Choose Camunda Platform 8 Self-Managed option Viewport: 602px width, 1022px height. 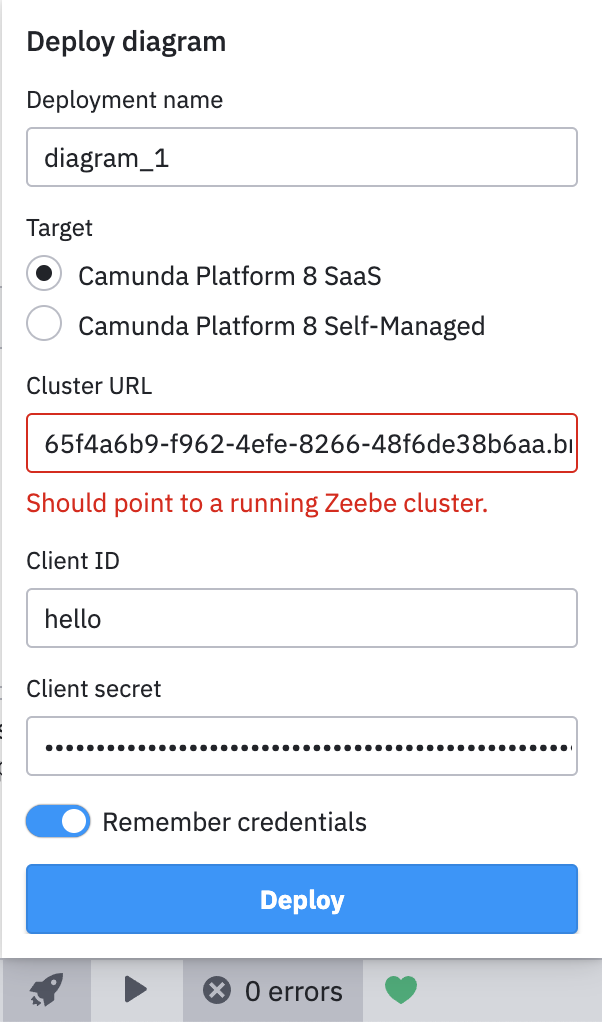click(43, 323)
